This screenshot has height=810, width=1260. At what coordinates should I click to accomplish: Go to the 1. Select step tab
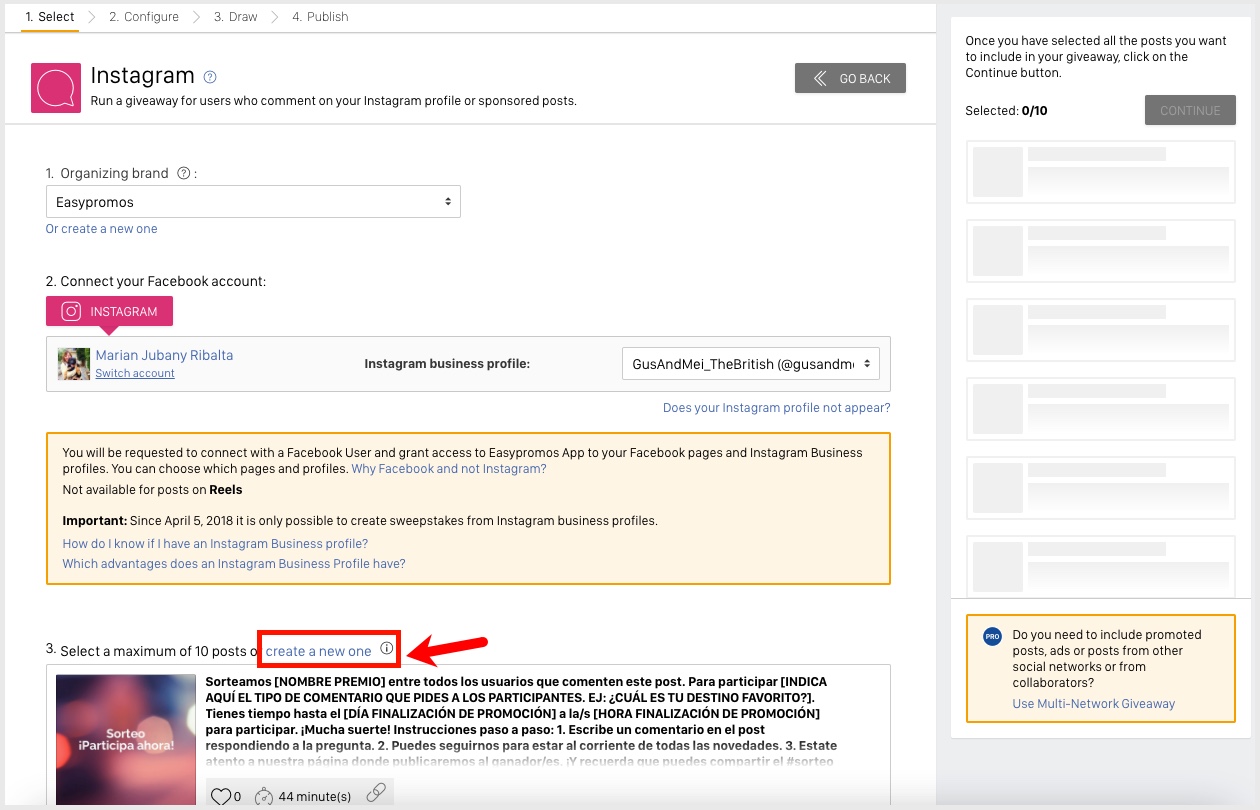click(50, 17)
